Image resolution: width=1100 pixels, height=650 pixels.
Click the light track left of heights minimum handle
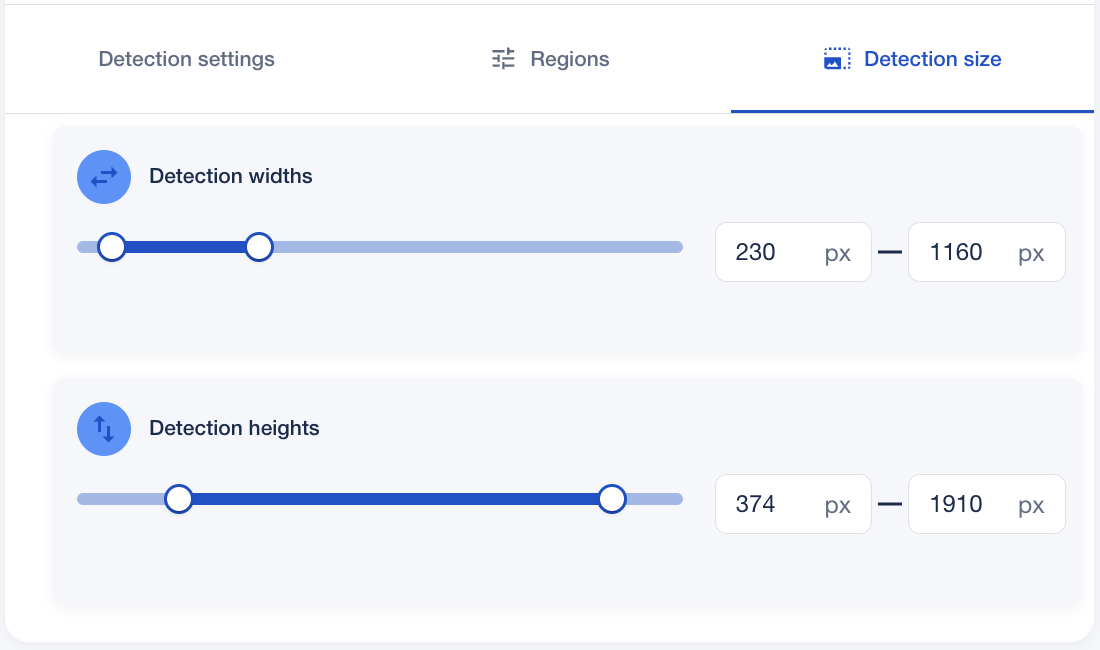click(120, 499)
